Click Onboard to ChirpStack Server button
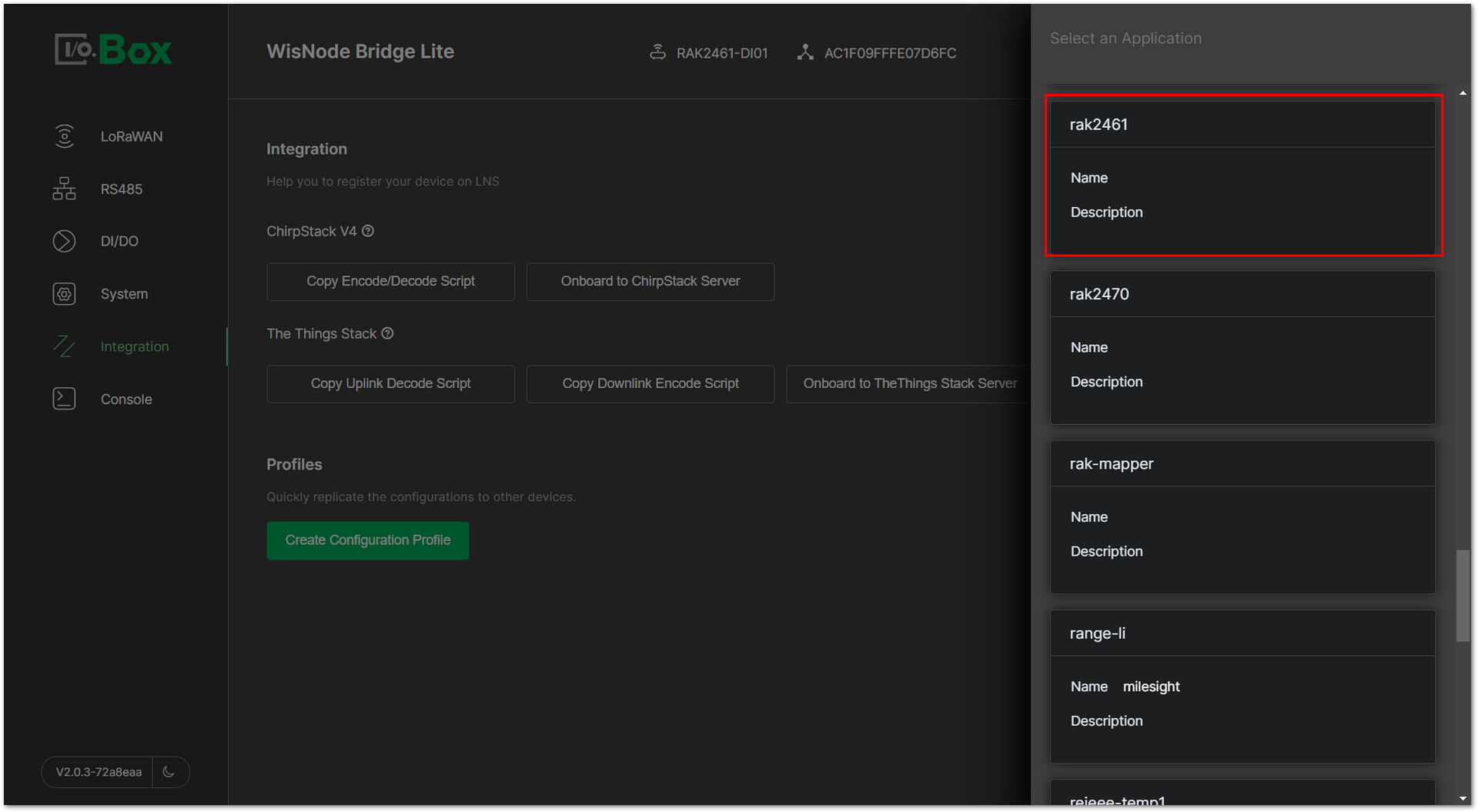The width and height of the screenshot is (1478, 812). 650,282
